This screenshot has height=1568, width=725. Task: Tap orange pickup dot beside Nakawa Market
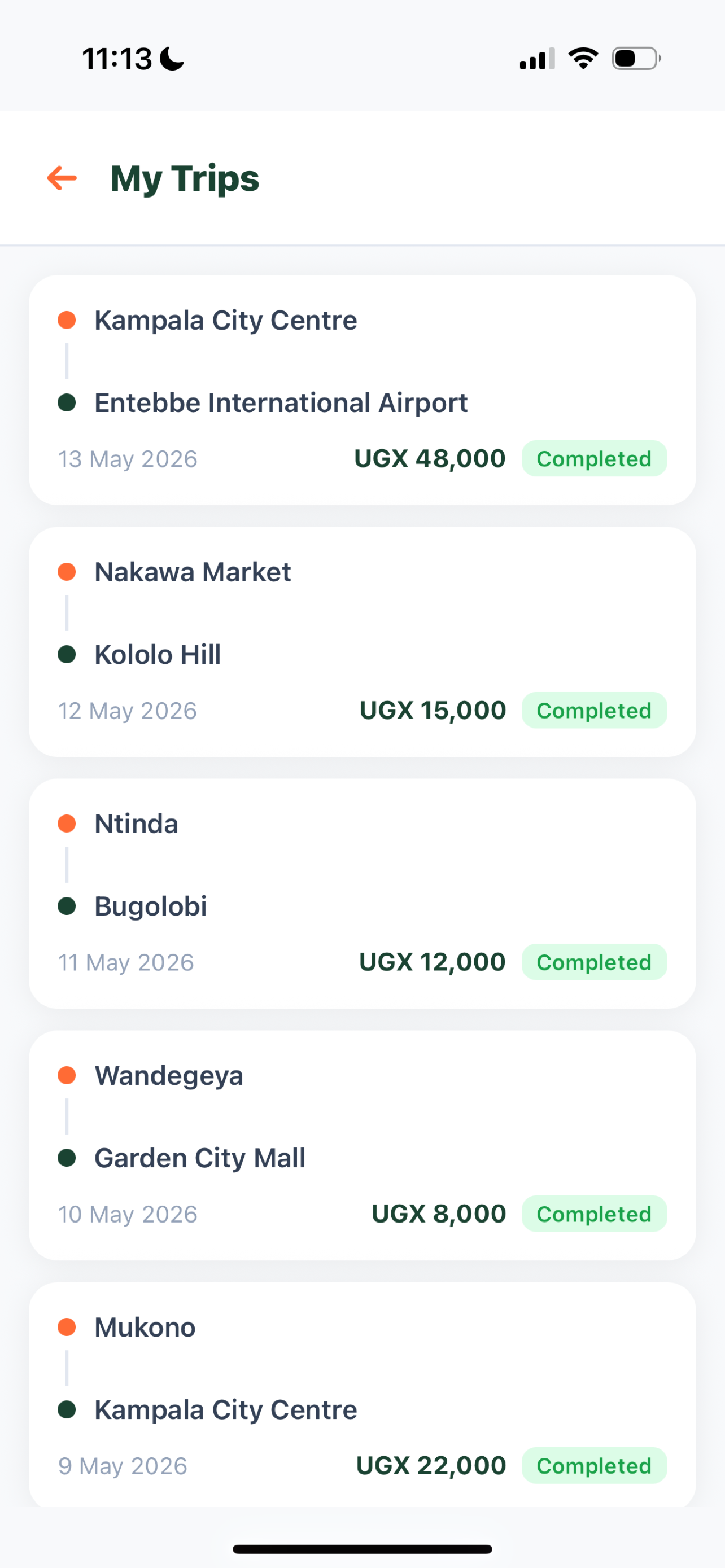(67, 572)
